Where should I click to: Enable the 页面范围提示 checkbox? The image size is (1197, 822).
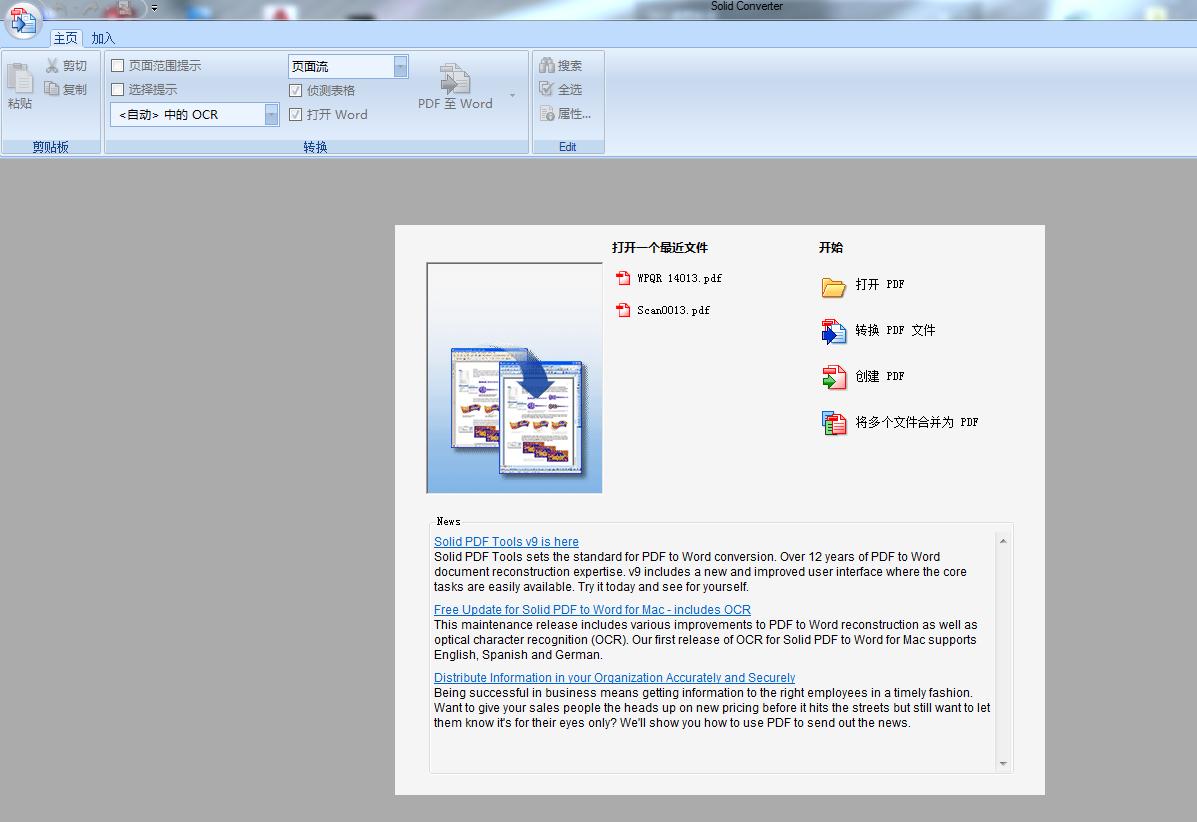point(118,66)
